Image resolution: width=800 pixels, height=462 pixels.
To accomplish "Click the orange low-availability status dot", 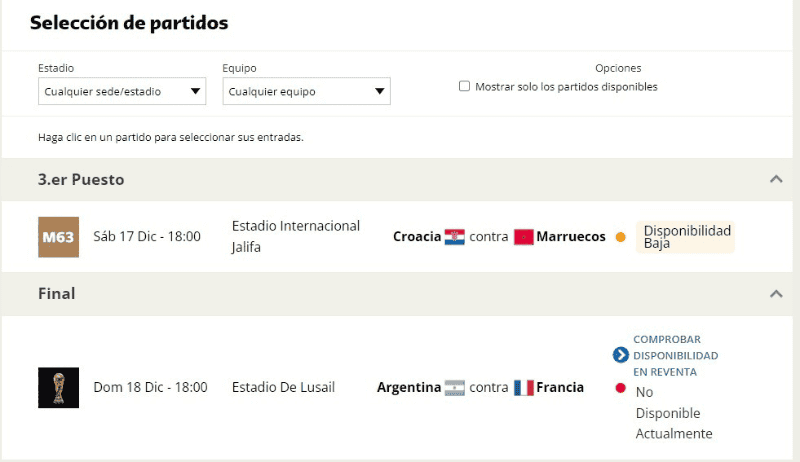I will coord(620,237).
